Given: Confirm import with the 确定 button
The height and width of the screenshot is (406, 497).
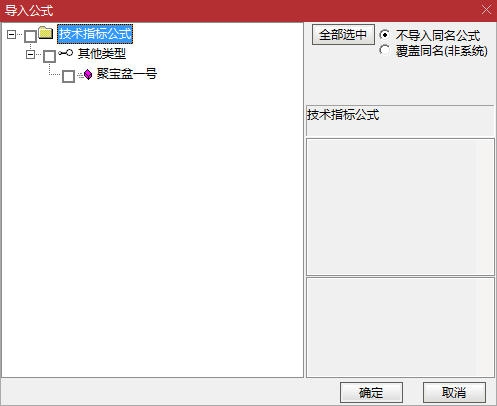Looking at the screenshot, I should pyautogui.click(x=371, y=392).
